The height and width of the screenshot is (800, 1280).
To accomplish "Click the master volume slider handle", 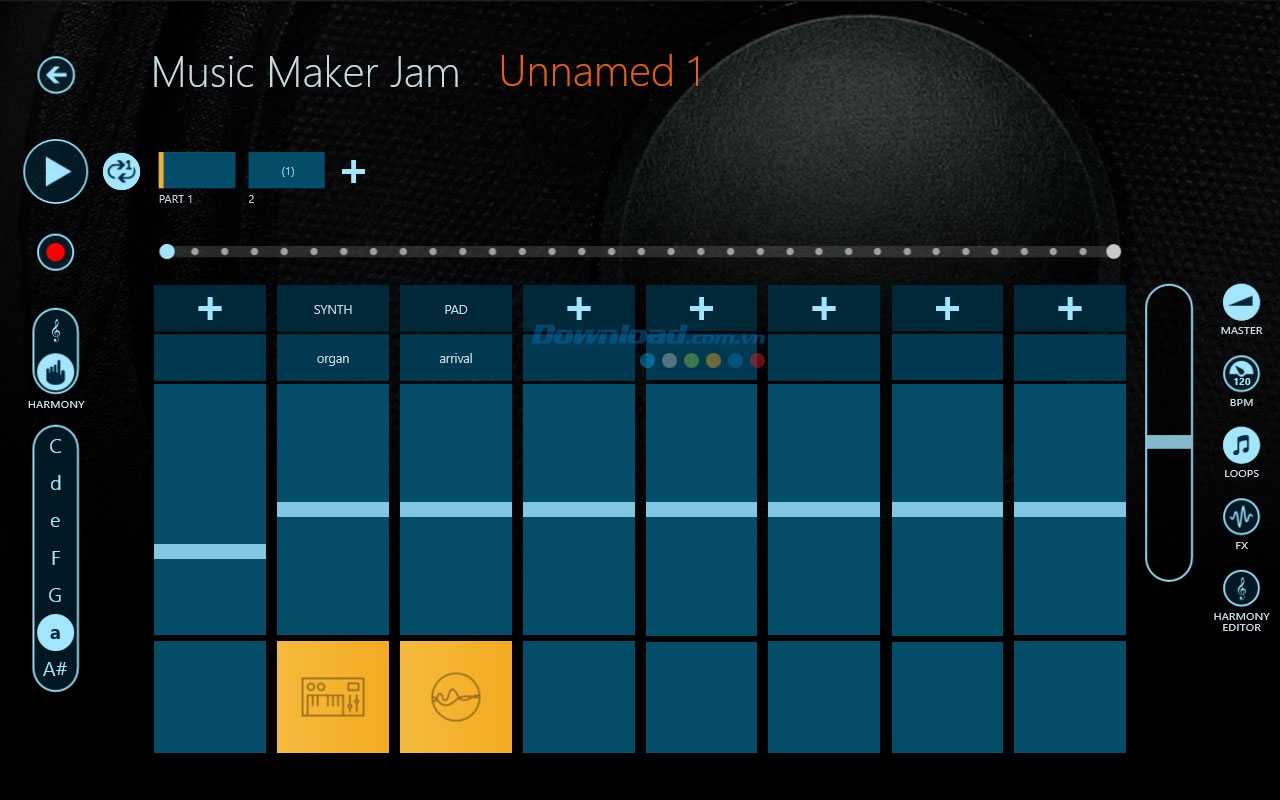I will coord(1169,442).
